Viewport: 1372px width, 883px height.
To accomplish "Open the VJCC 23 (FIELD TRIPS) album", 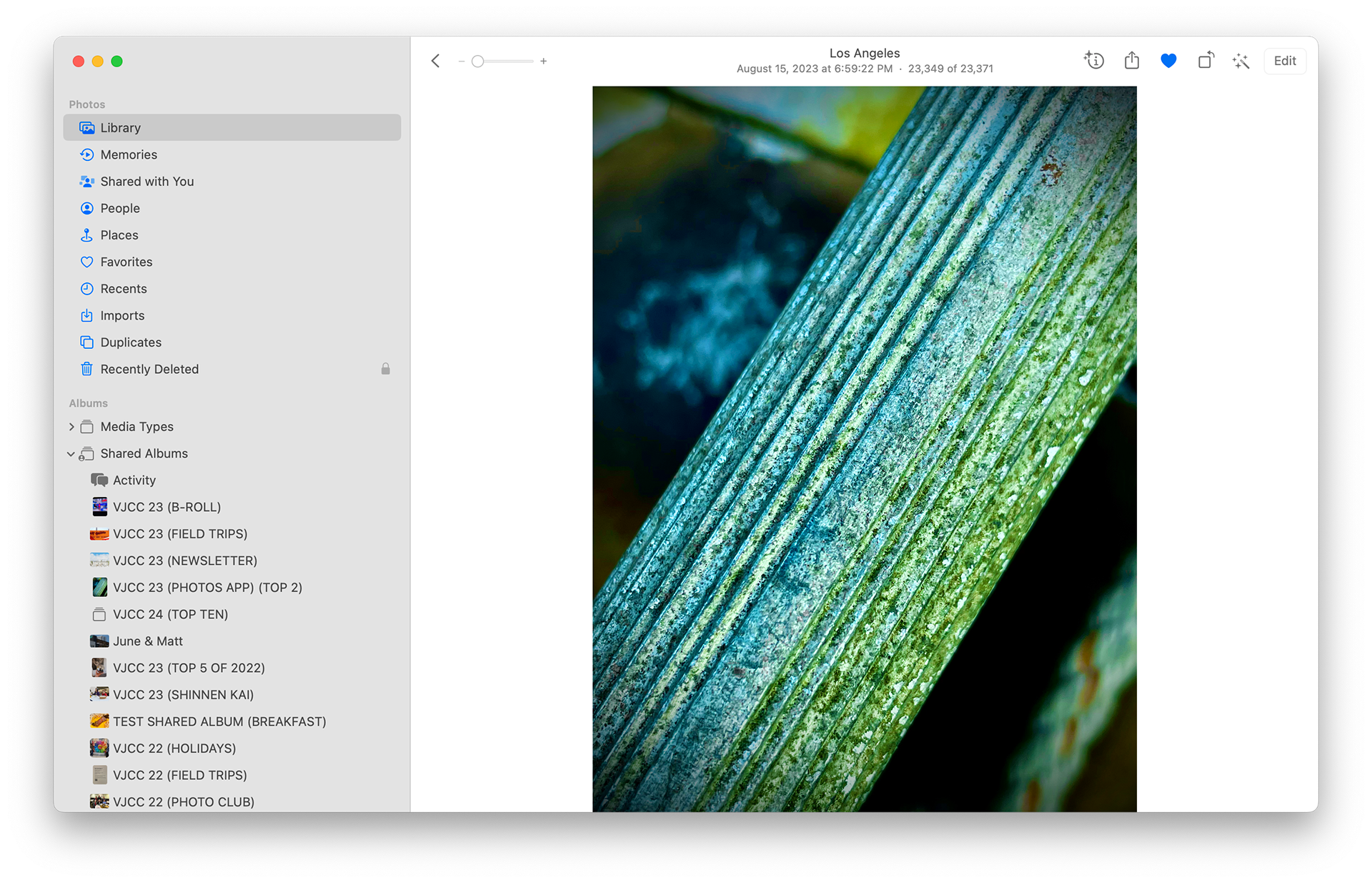I will [x=232, y=534].
